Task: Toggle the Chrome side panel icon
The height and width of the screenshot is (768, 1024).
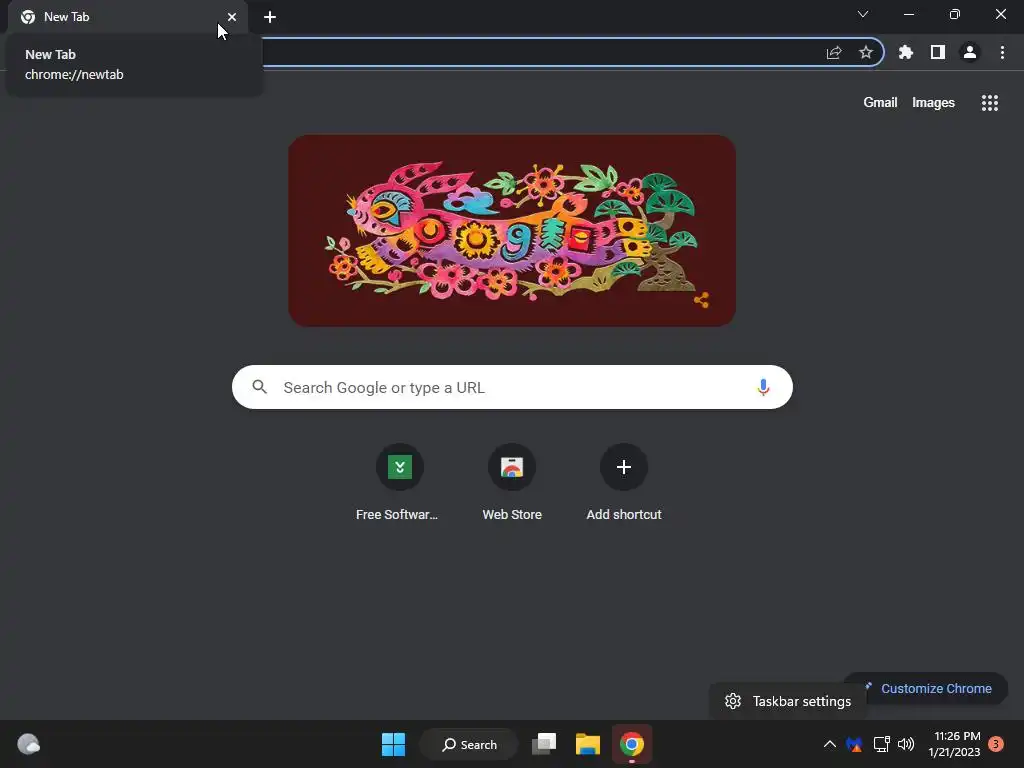Action: (937, 52)
